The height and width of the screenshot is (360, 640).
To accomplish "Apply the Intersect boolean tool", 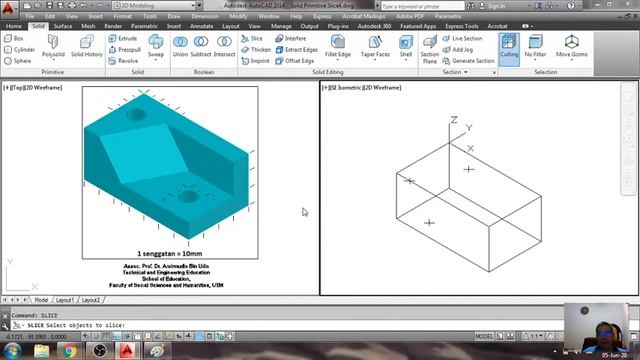I will 224,46.
